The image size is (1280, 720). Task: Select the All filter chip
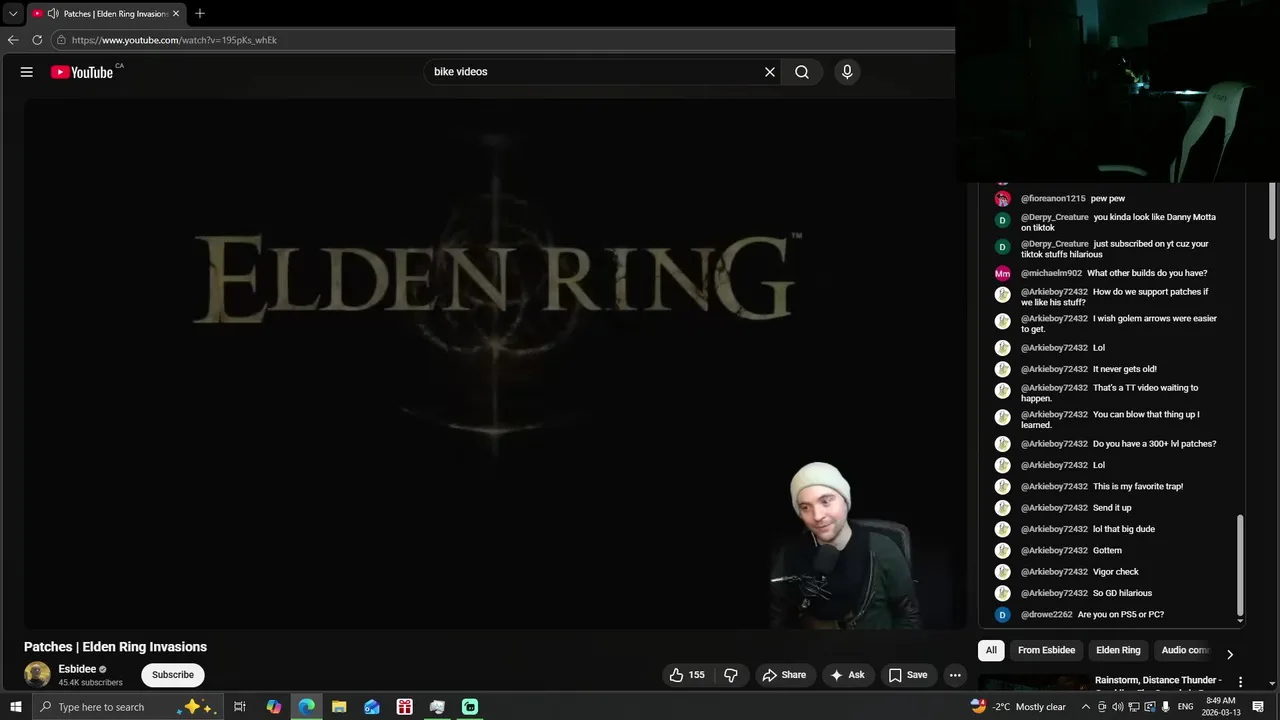click(x=991, y=650)
